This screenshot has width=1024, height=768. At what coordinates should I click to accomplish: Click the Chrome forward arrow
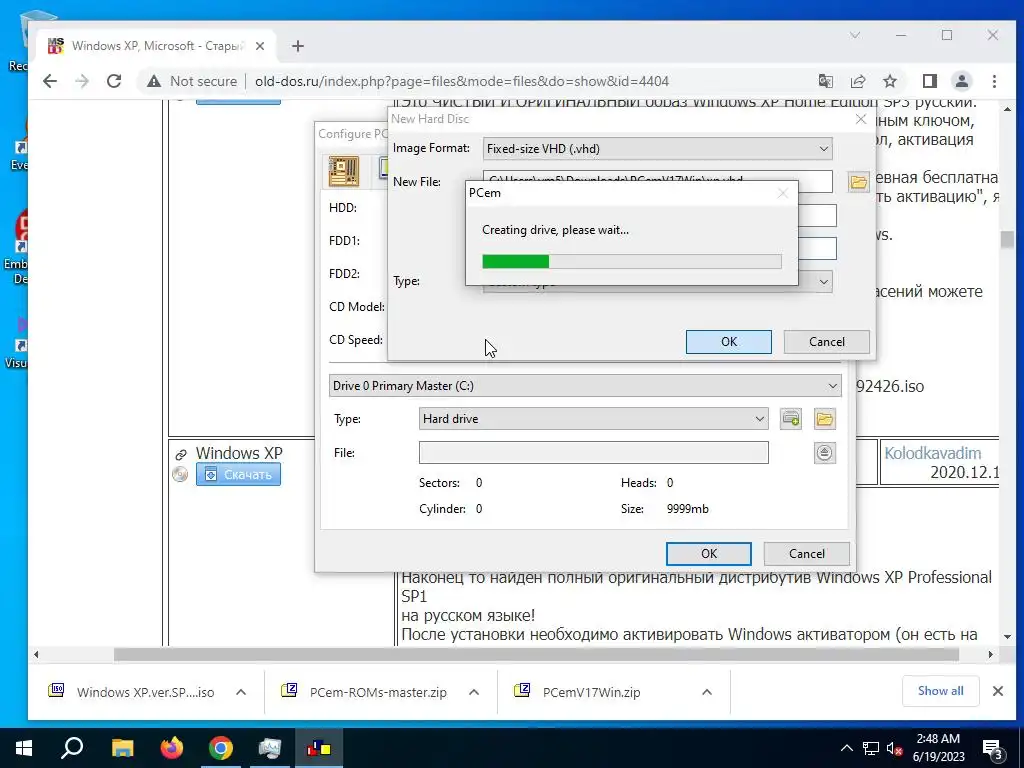[x=82, y=81]
